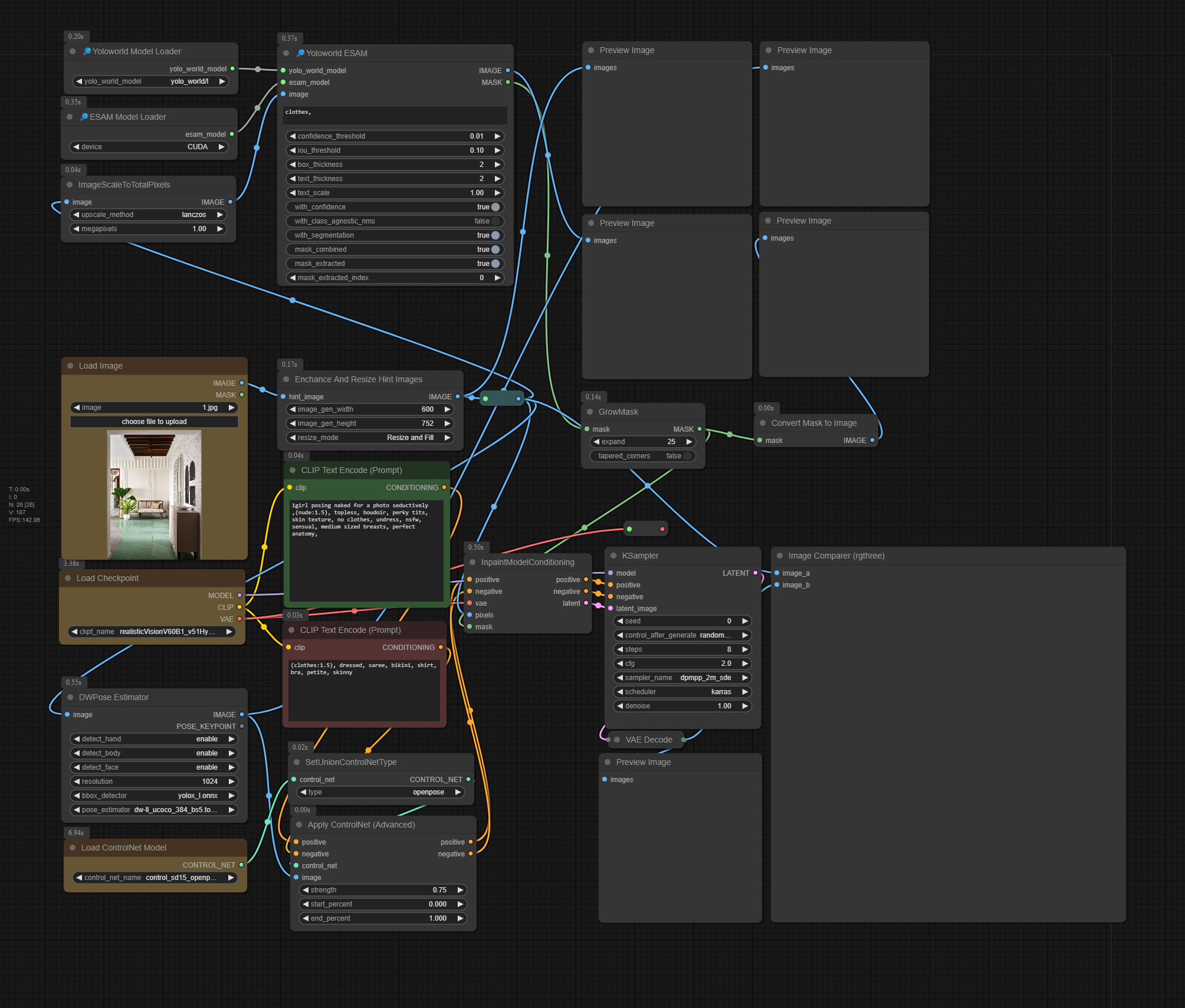Open the upscale_method lanczos selector
This screenshot has width=1185, height=1008.
[x=147, y=215]
